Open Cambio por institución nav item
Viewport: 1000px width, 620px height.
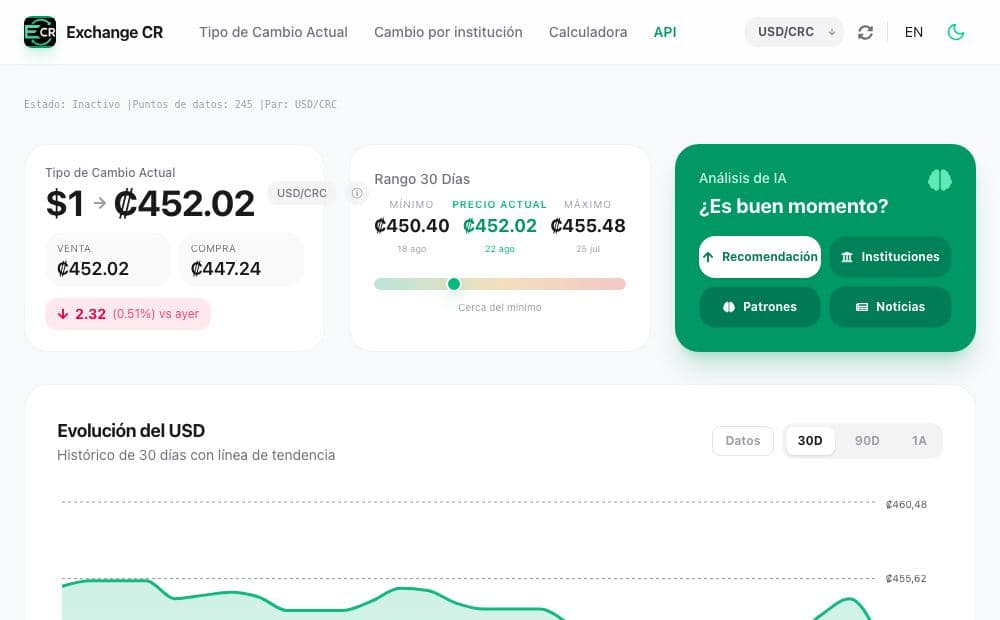point(448,32)
